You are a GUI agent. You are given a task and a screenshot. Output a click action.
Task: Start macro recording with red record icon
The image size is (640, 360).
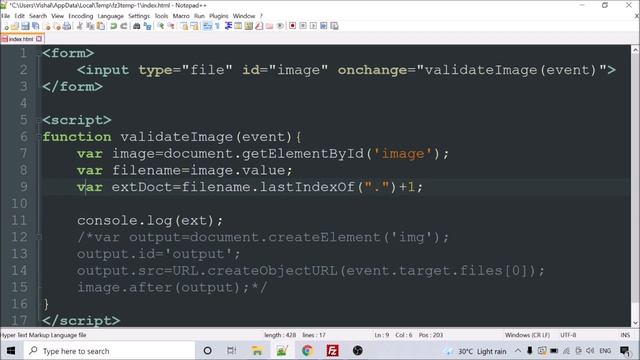293,26
